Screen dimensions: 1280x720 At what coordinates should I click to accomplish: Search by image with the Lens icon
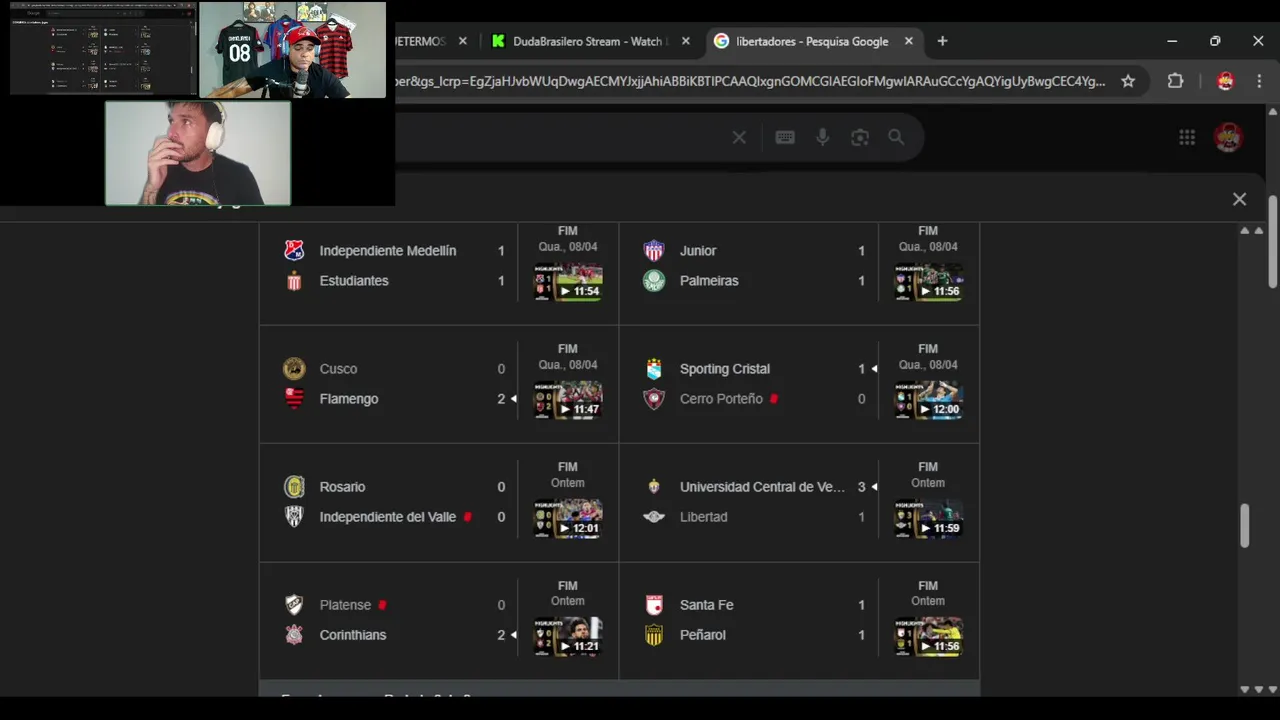(860, 138)
